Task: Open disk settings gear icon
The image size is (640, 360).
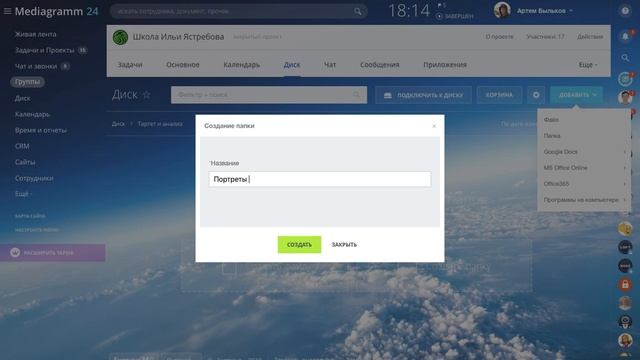Action: 536,95
